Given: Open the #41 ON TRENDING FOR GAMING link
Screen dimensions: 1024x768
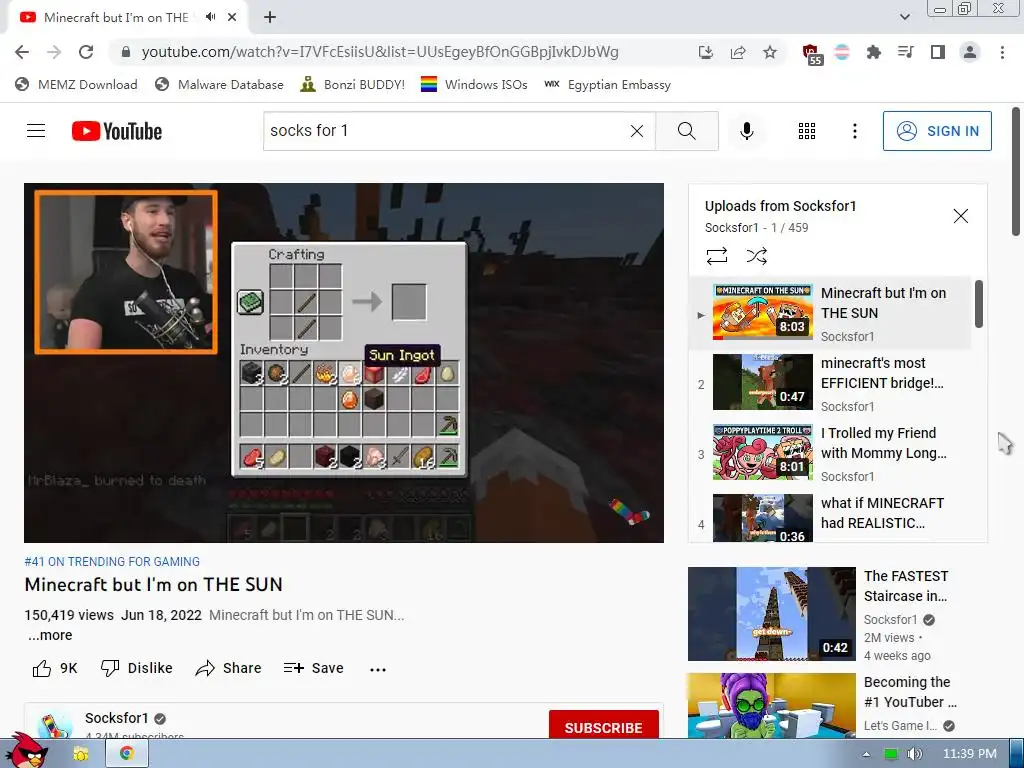Looking at the screenshot, I should pyautogui.click(x=112, y=562).
